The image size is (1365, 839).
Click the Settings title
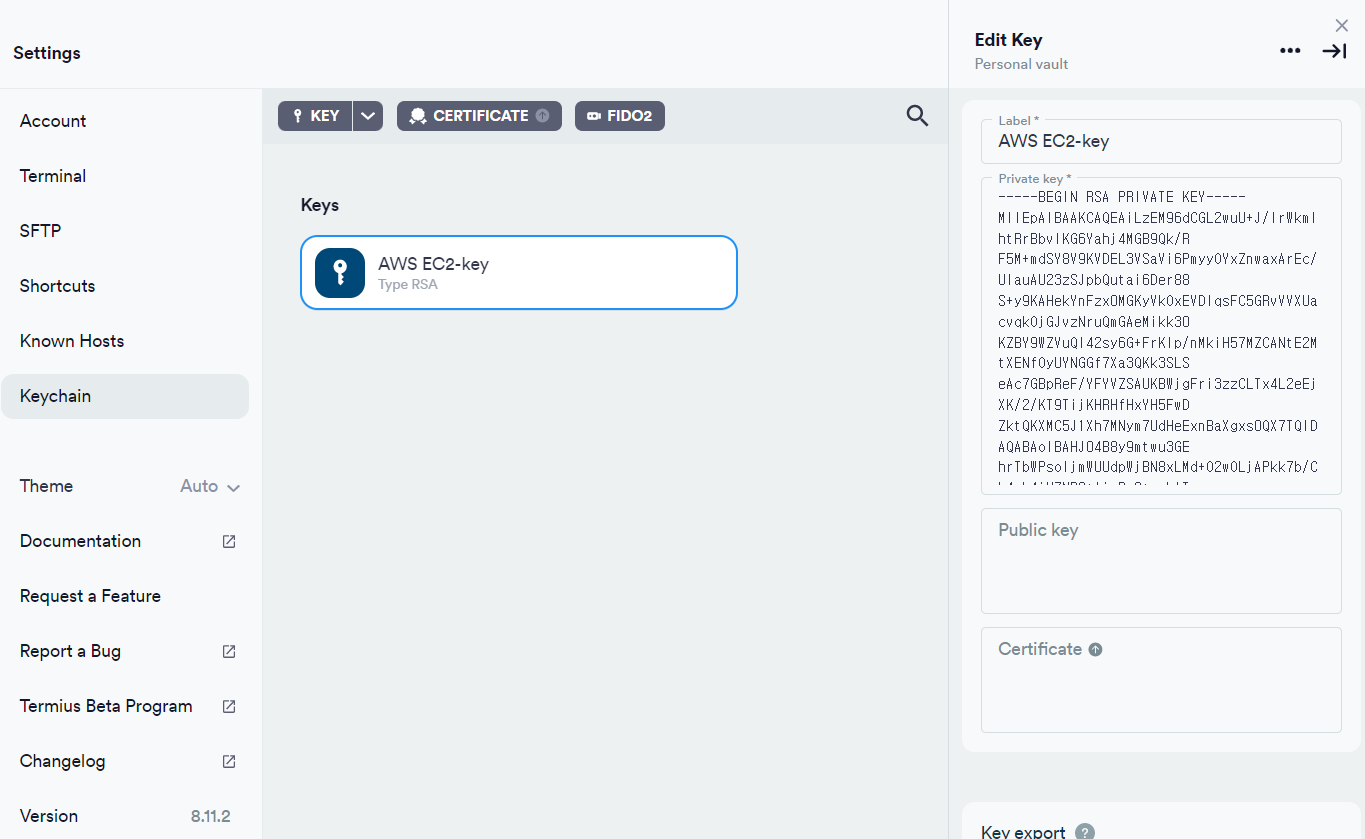[x=47, y=53]
